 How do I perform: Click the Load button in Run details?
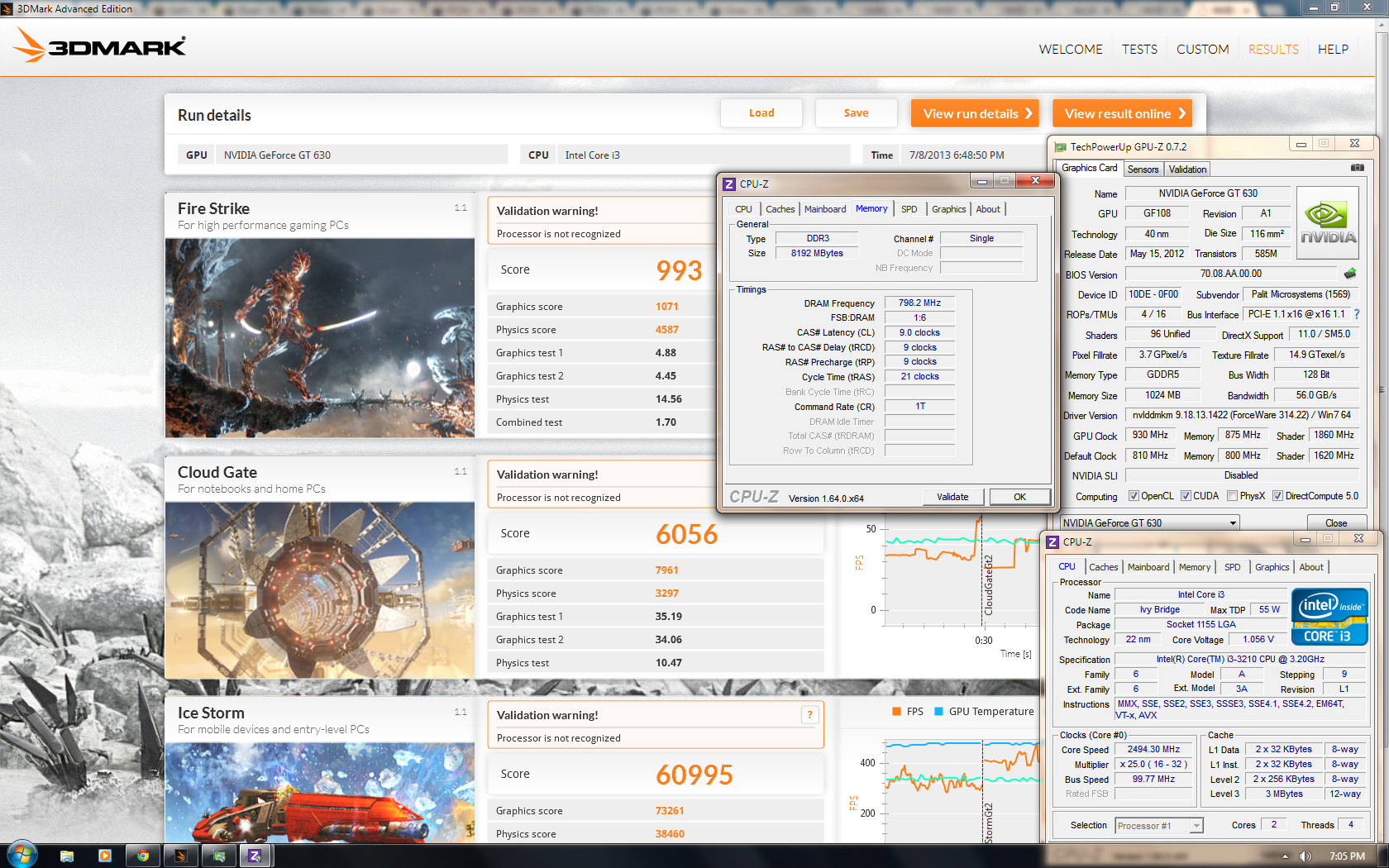coord(761,113)
